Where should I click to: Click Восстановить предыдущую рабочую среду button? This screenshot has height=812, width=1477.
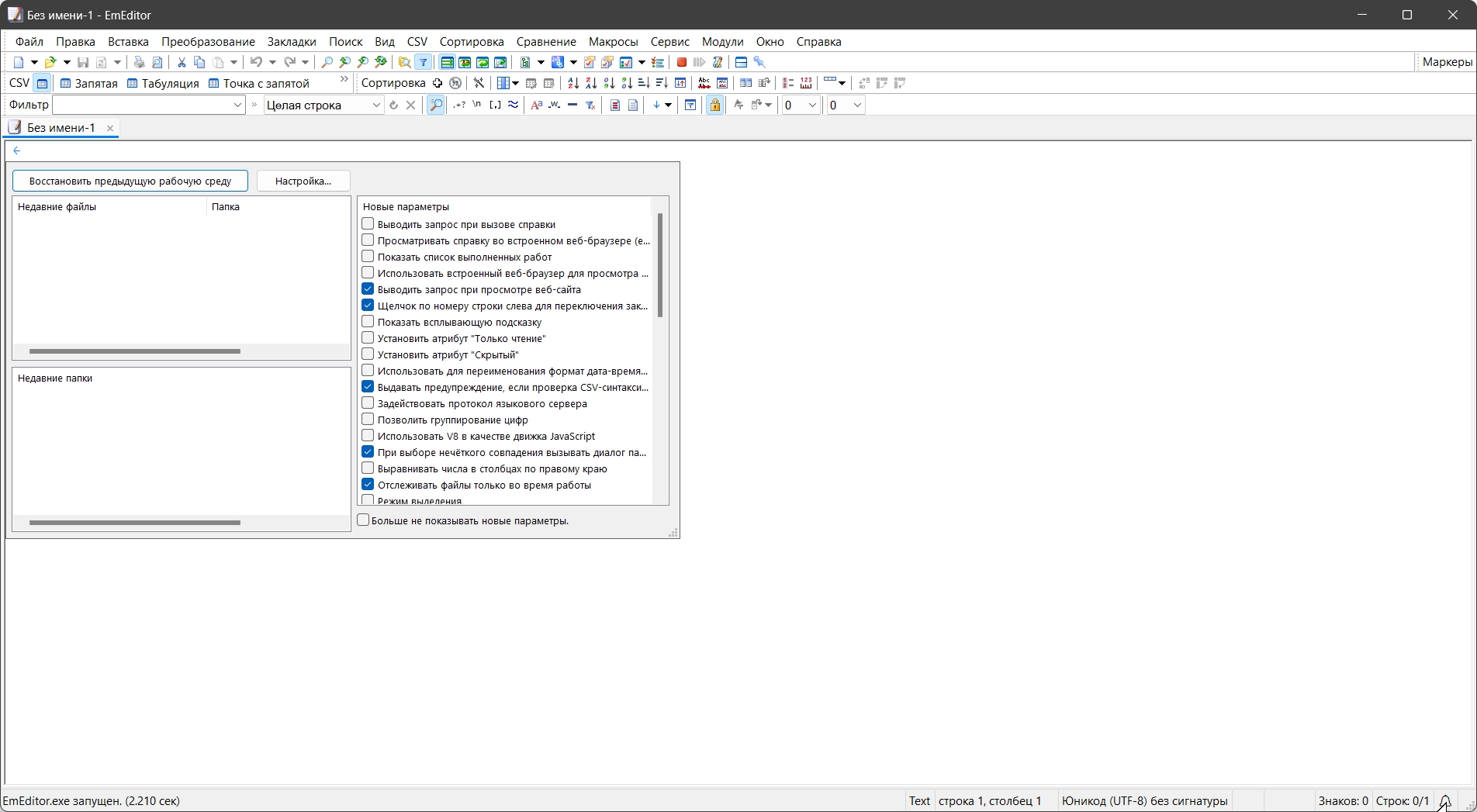pos(130,180)
